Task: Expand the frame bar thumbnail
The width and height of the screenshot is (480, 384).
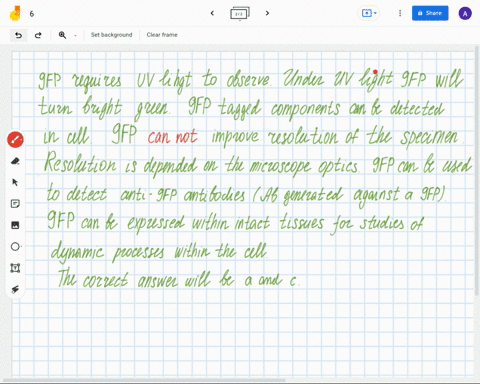Action: click(240, 14)
